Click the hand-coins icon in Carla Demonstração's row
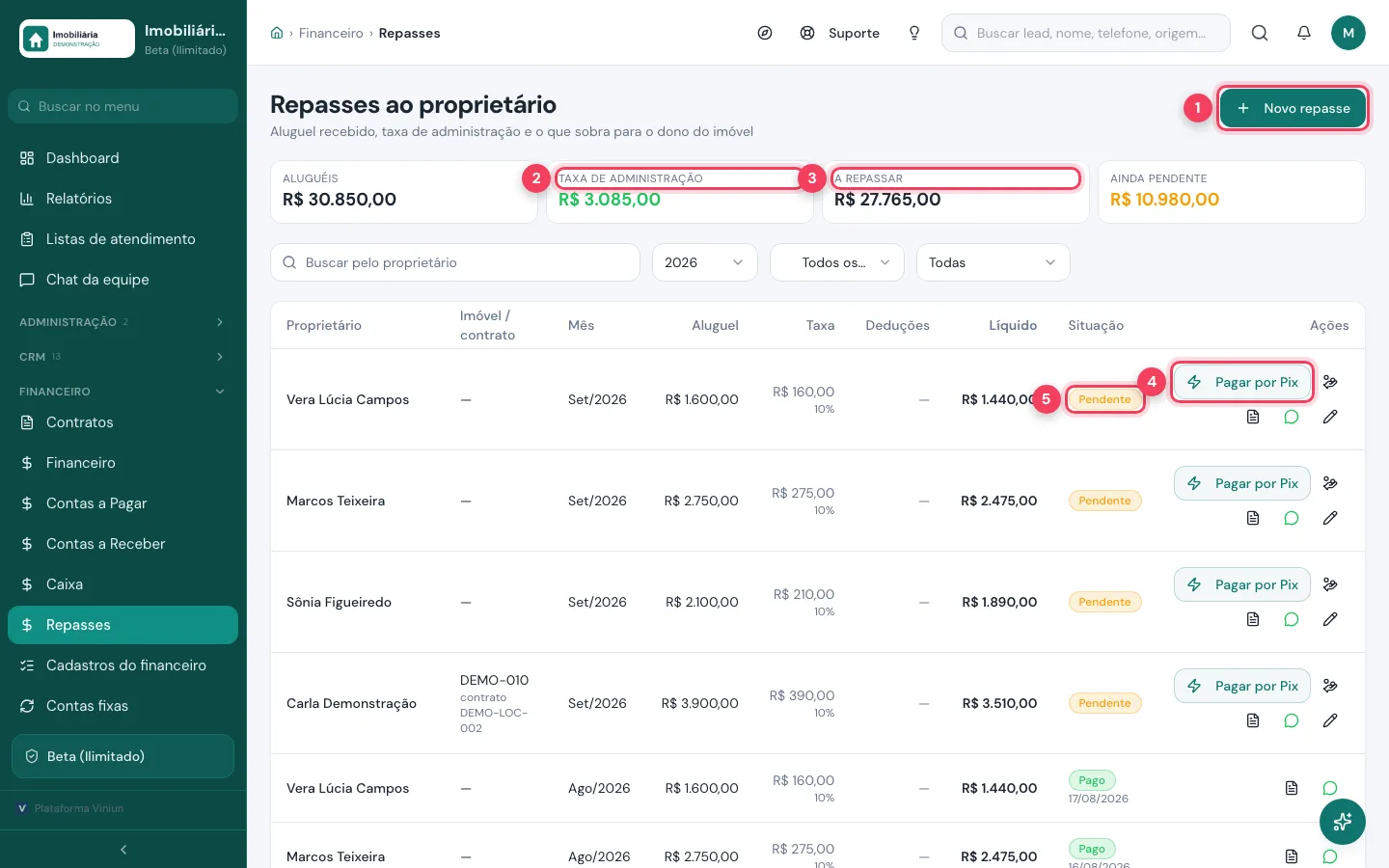Viewport: 1389px width, 868px height. click(1330, 686)
